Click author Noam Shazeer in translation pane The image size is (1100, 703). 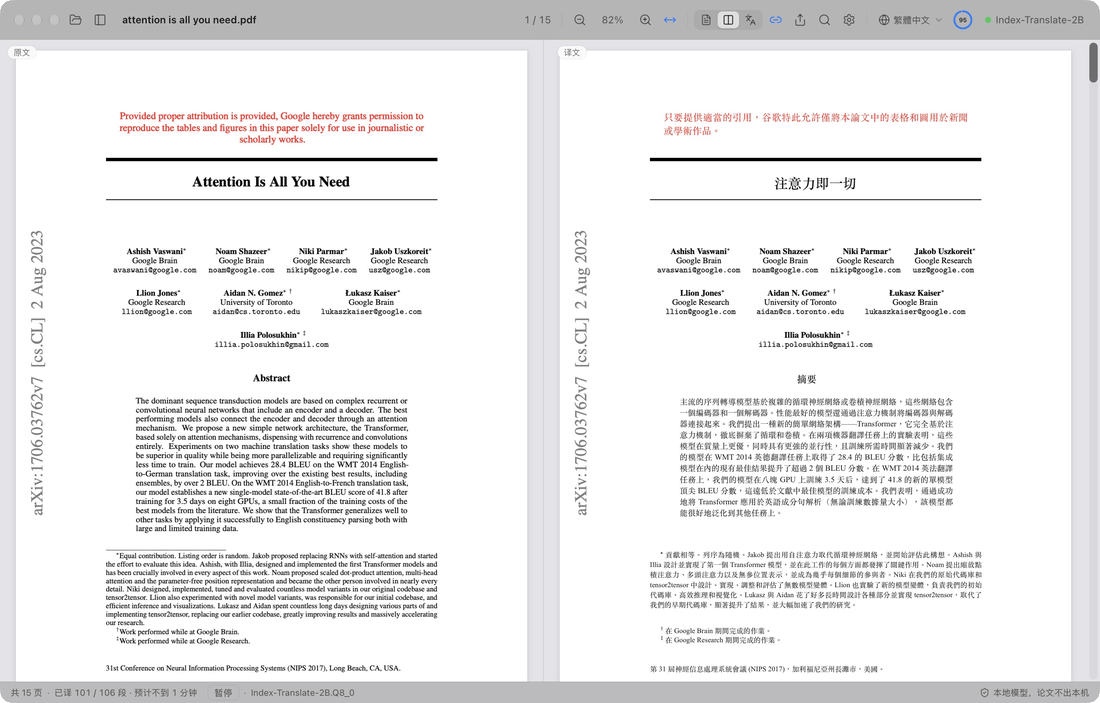[785, 251]
